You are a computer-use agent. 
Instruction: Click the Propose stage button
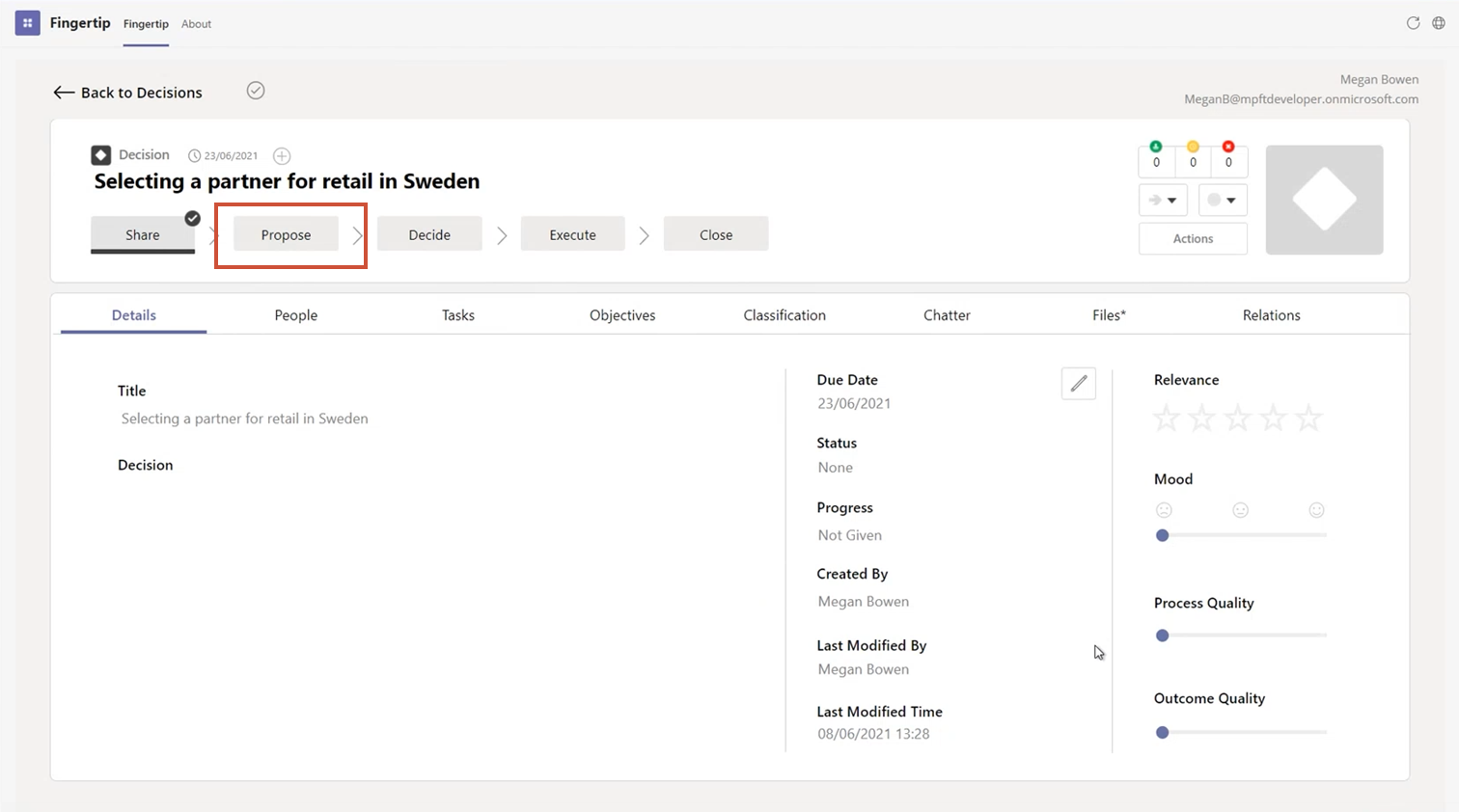[286, 234]
